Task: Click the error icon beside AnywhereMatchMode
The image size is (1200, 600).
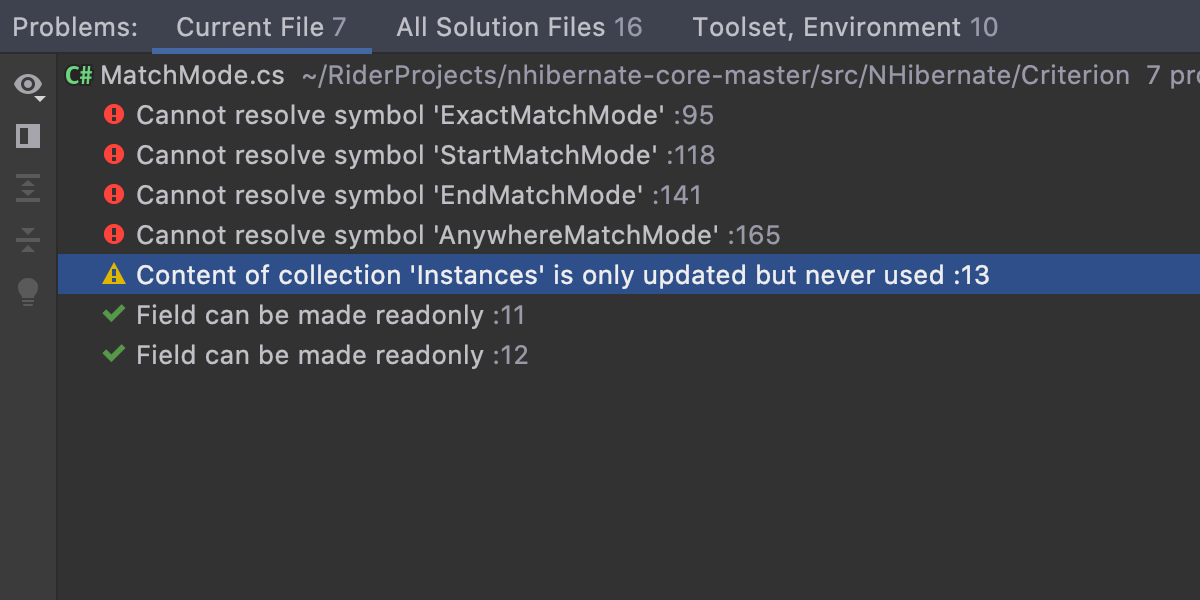Action: [x=114, y=236]
